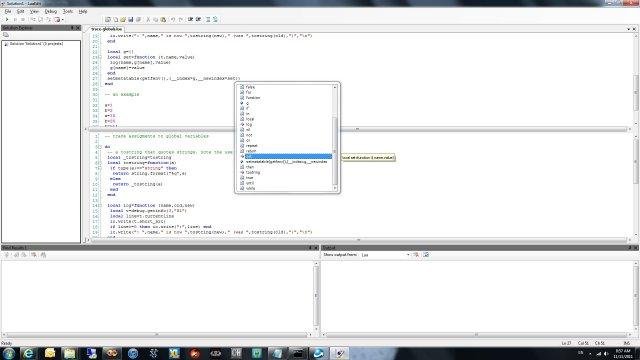Launch Internet Explorer from taskbar
The width and height of the screenshot is (640, 360).
pyautogui.click(x=28, y=353)
